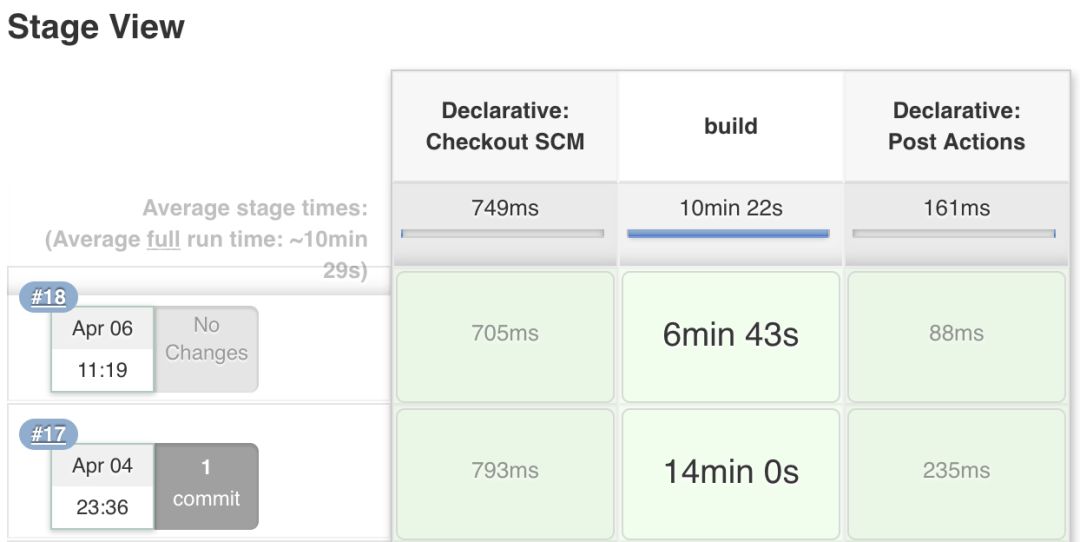Click the 1 commit box for build #17
1080x542 pixels.
(206, 486)
